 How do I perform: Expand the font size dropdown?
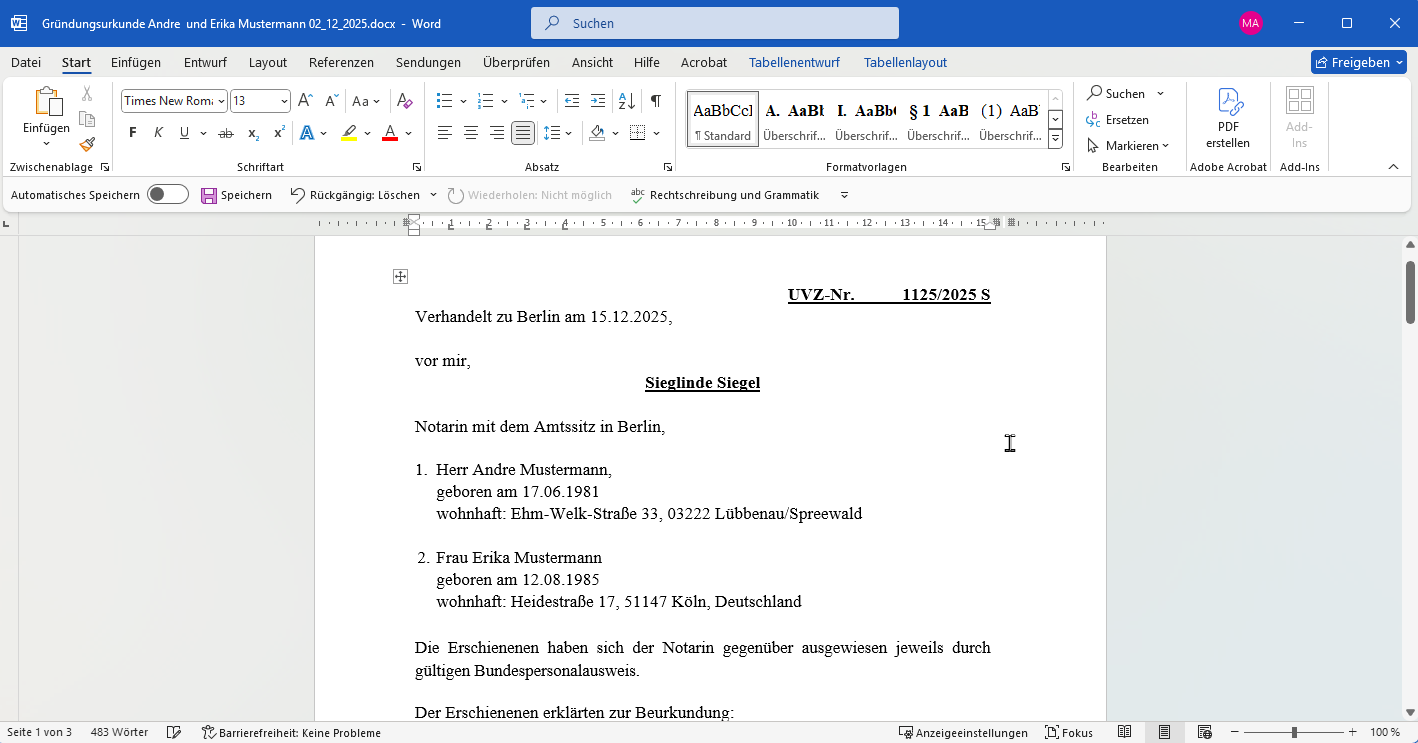coord(284,101)
